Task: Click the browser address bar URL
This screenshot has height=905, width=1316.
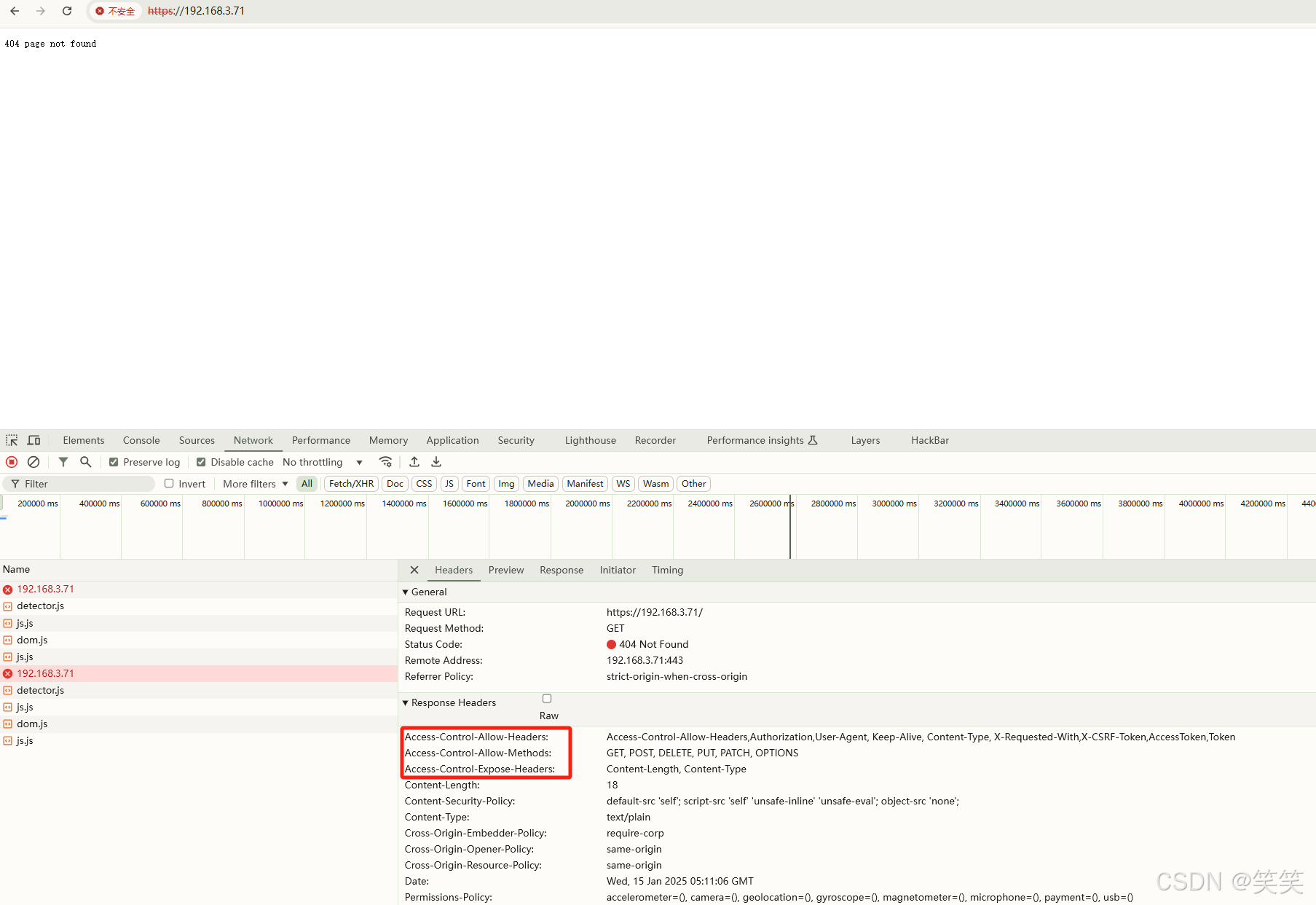Action: 196,11
